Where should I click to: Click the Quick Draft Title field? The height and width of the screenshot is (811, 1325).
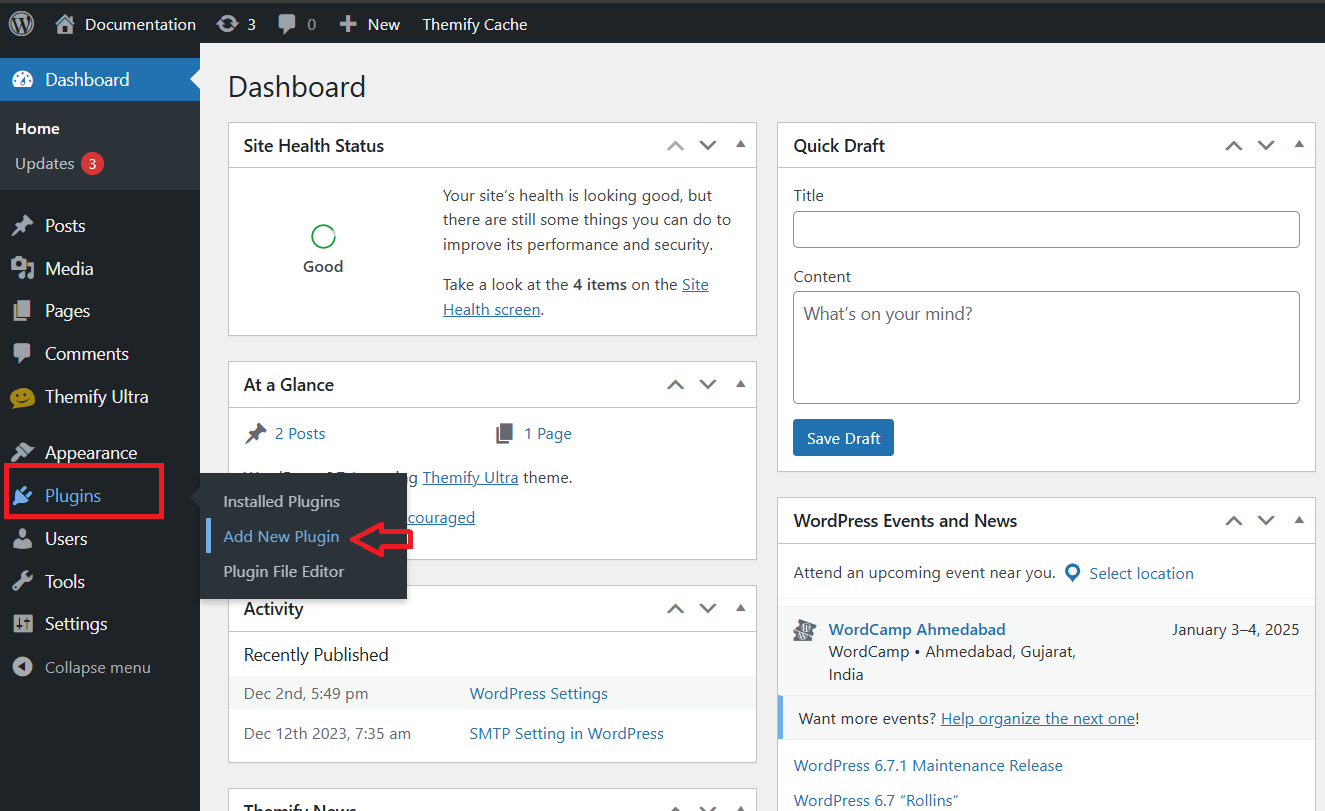pyautogui.click(x=1046, y=229)
